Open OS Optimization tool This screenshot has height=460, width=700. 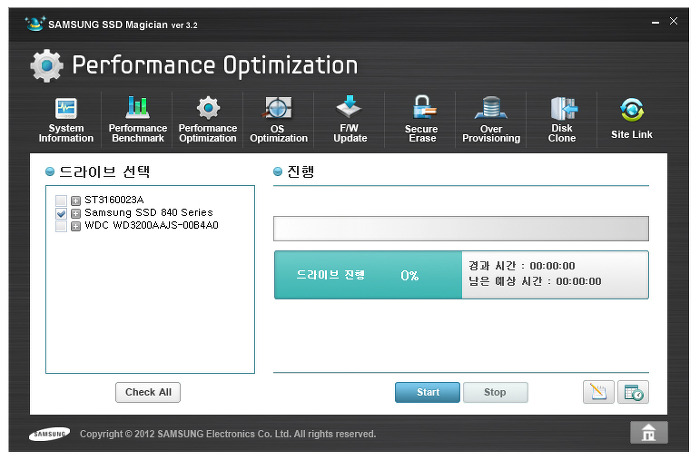[x=279, y=120]
